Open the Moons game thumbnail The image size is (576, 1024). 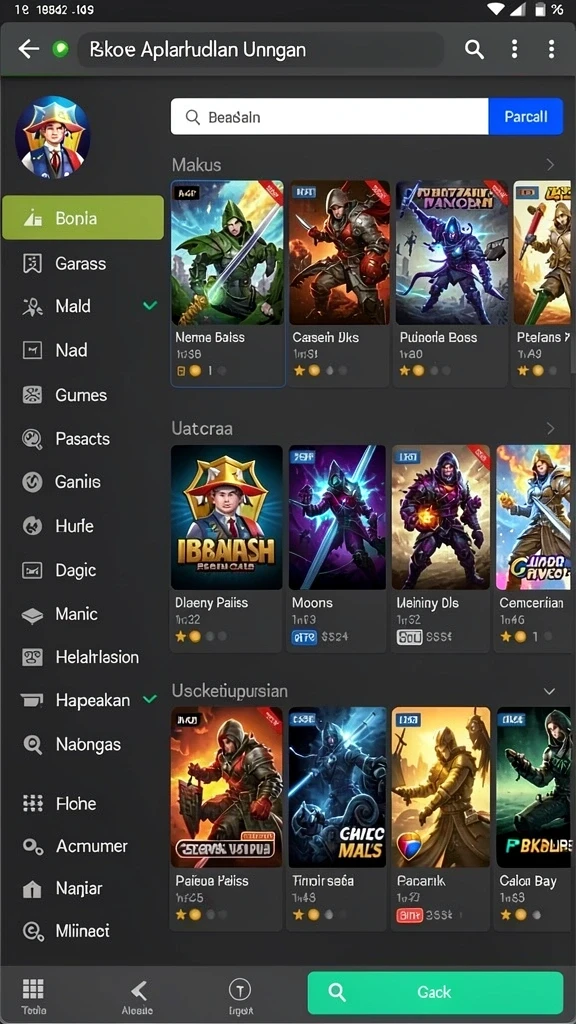click(337, 518)
